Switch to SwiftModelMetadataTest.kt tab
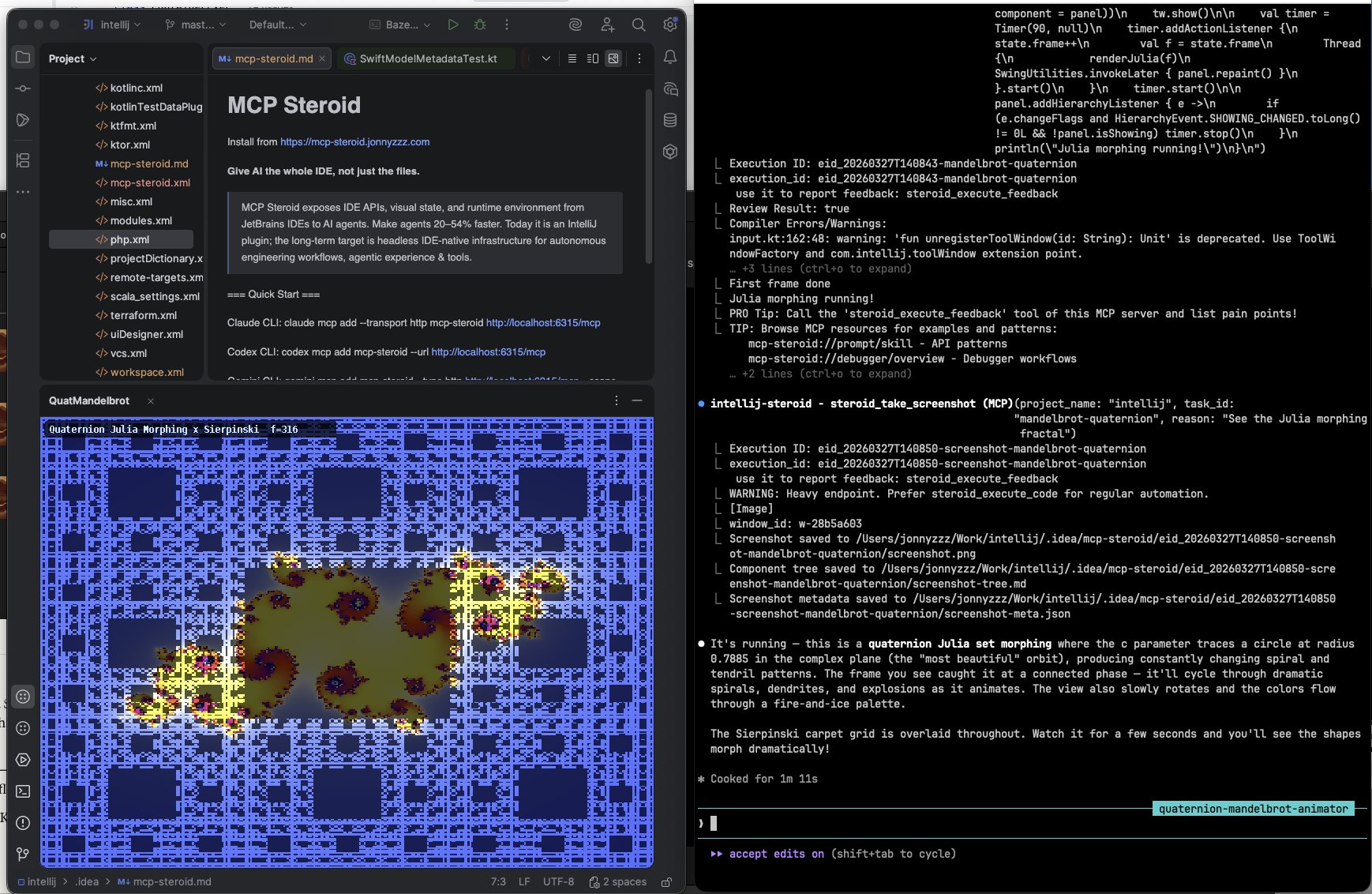Viewport: 1372px width, 894px height. pyautogui.click(x=427, y=58)
